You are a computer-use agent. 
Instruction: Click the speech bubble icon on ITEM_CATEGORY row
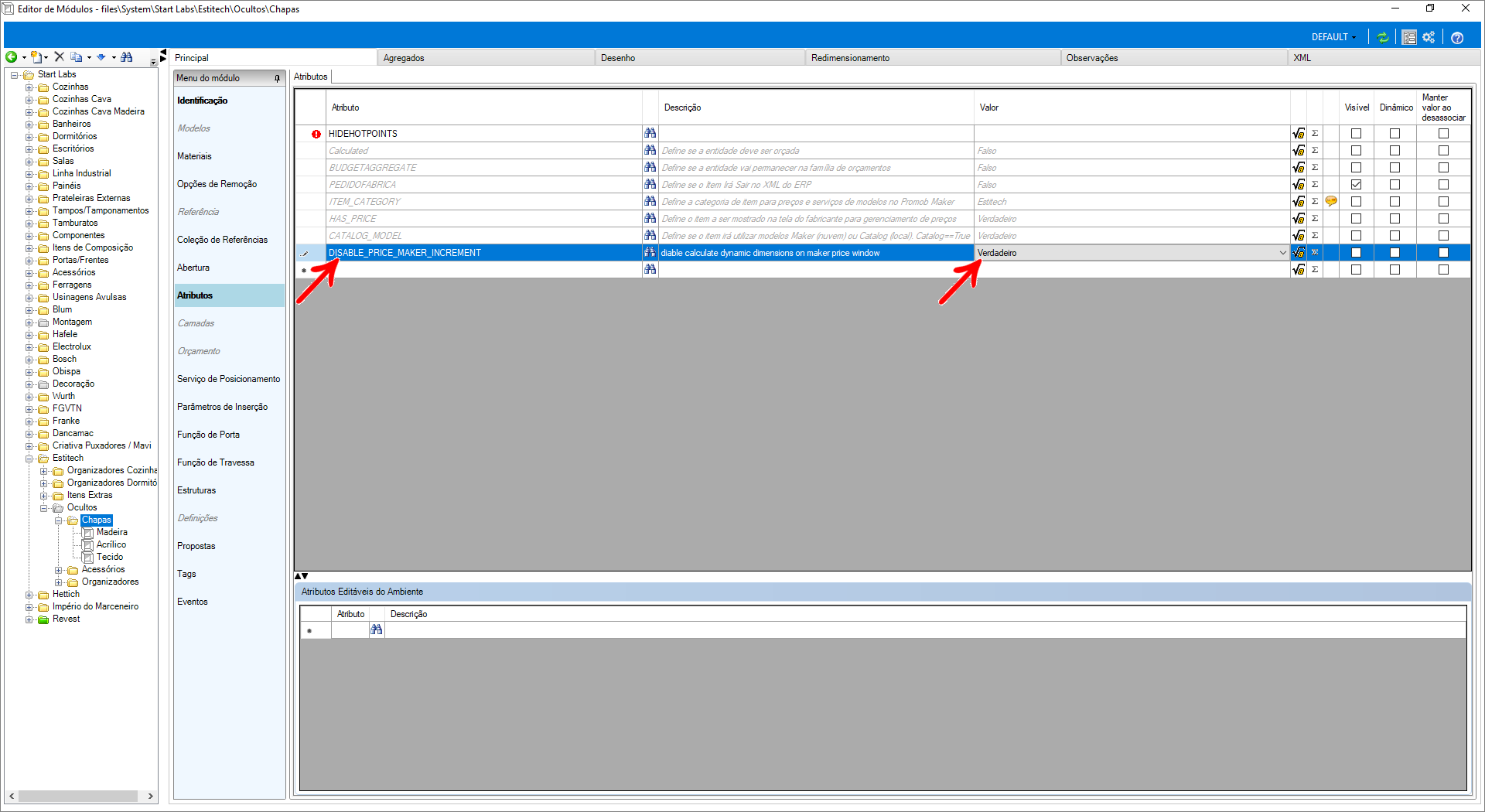click(x=1331, y=202)
